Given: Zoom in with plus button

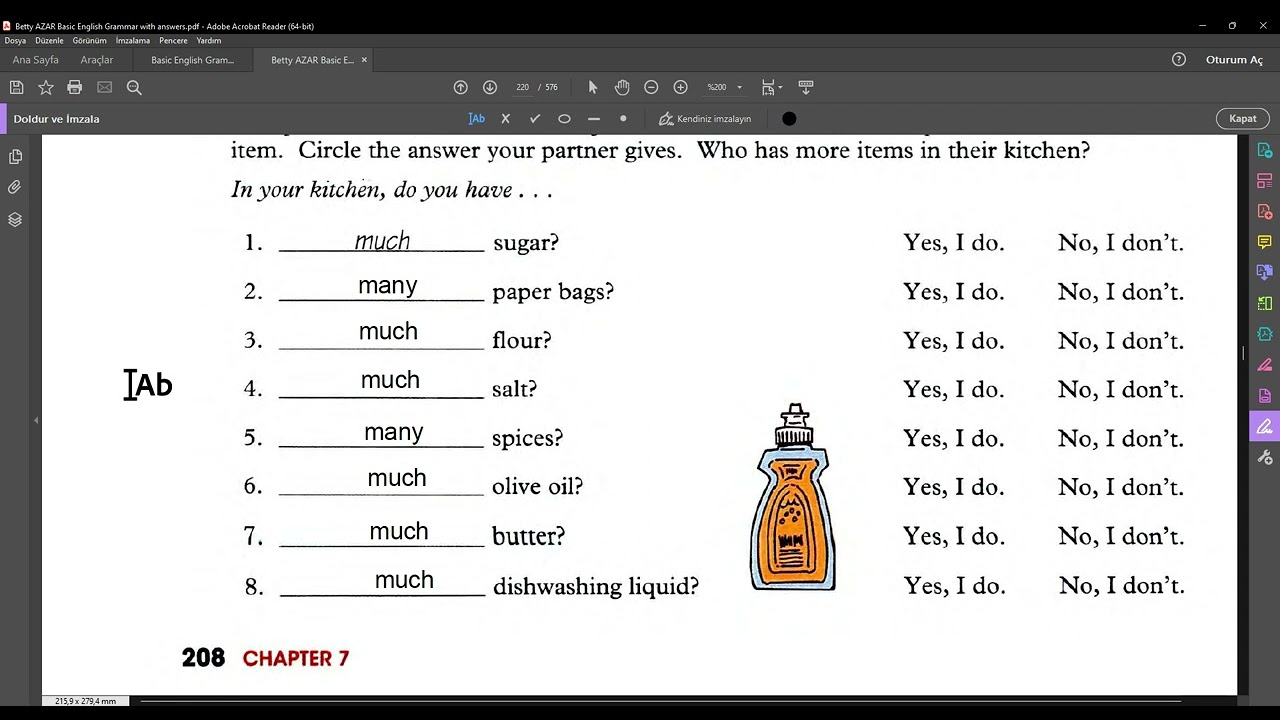Looking at the screenshot, I should 680,87.
